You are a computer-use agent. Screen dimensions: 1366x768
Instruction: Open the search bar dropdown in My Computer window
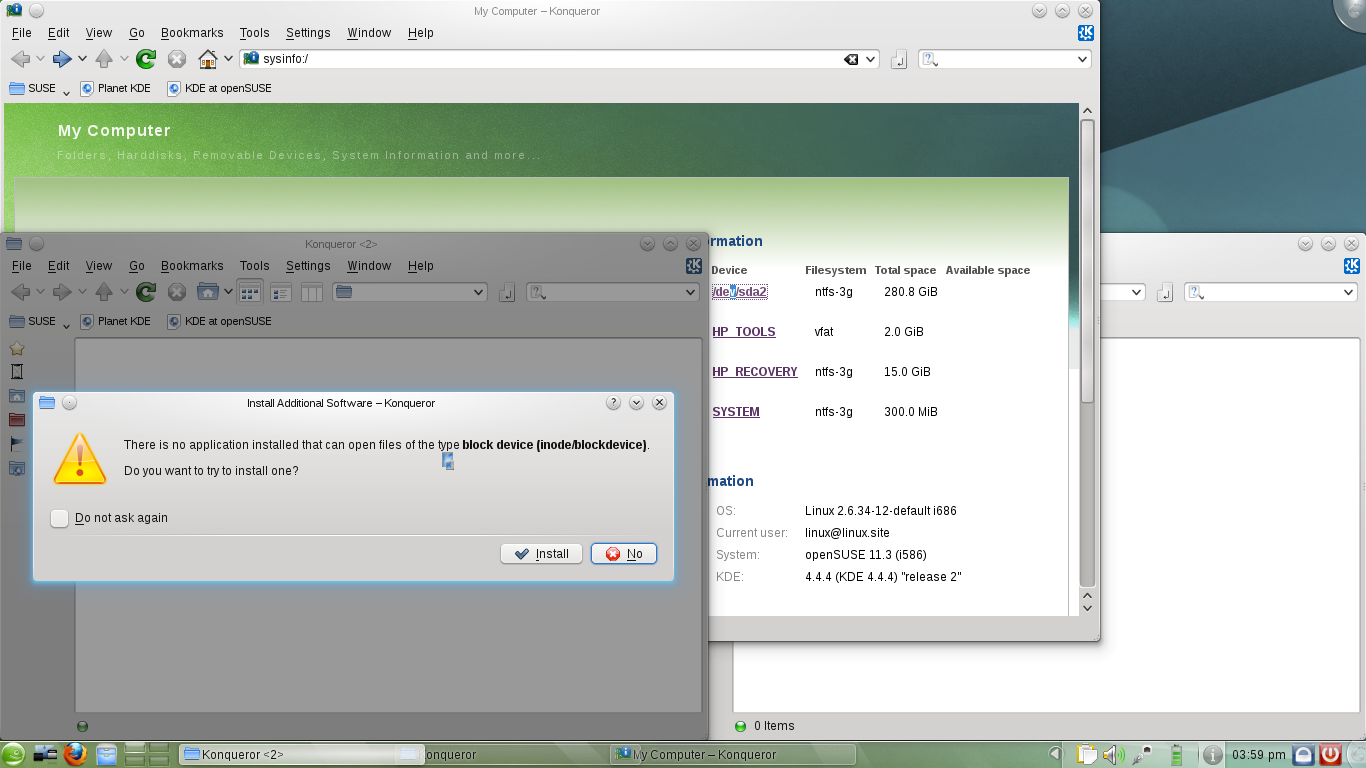[1082, 59]
